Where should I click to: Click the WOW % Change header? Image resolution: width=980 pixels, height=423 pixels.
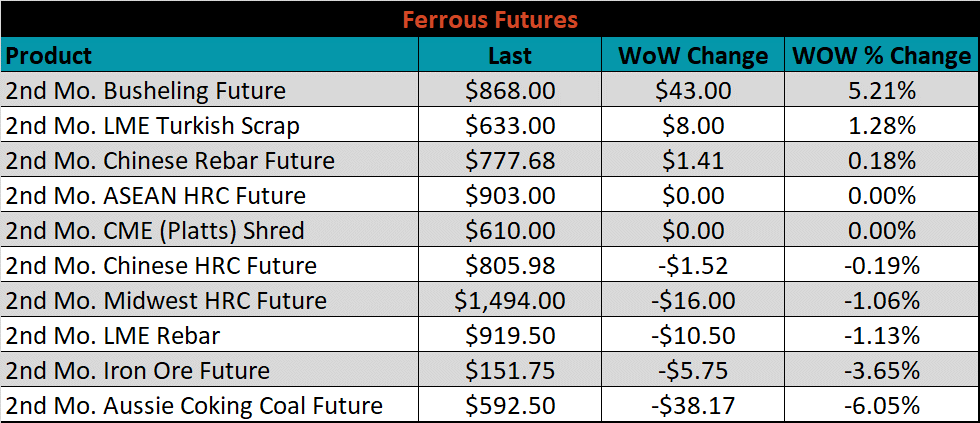click(882, 55)
